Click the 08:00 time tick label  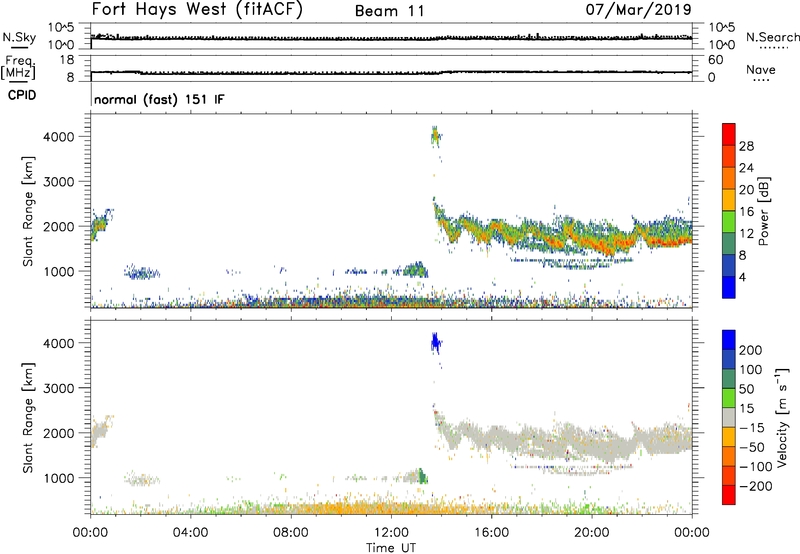(290, 533)
